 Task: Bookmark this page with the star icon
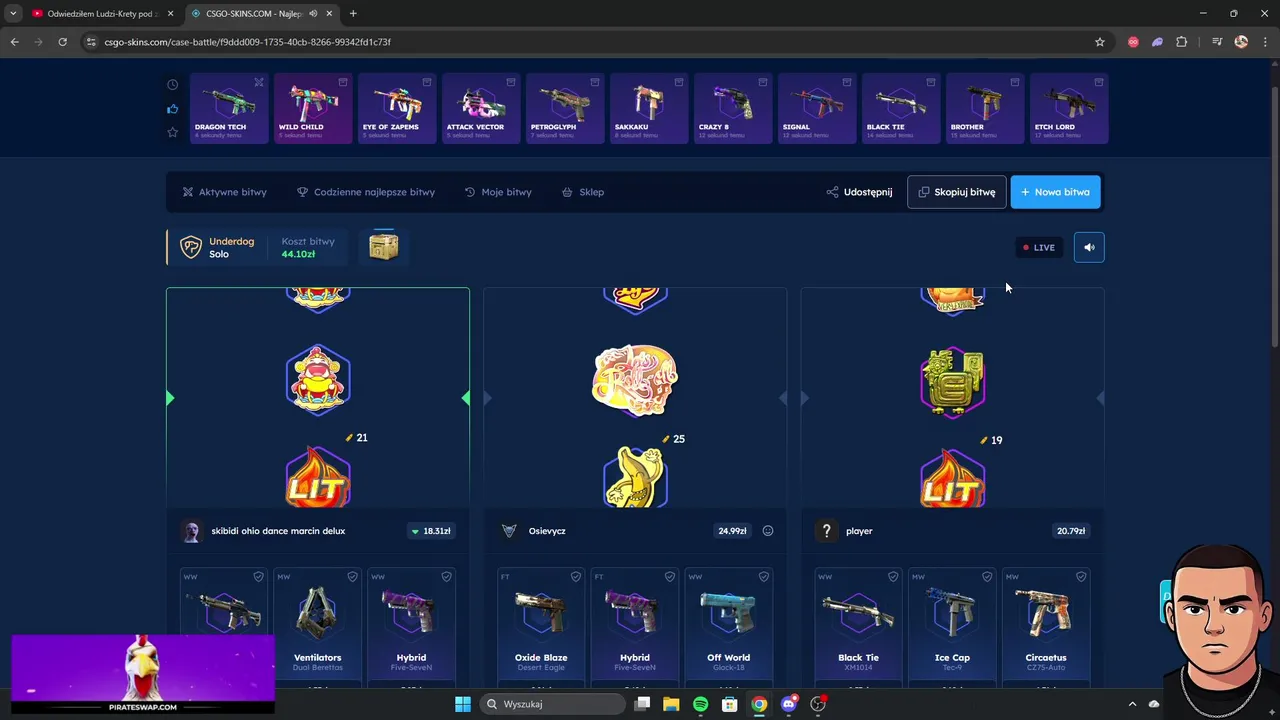[x=1100, y=42]
